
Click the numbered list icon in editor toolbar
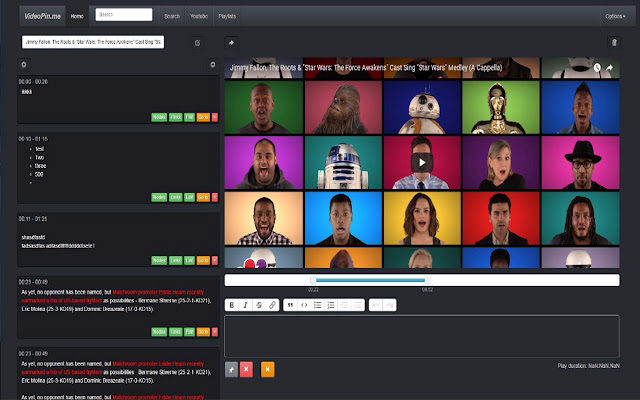tap(331, 305)
